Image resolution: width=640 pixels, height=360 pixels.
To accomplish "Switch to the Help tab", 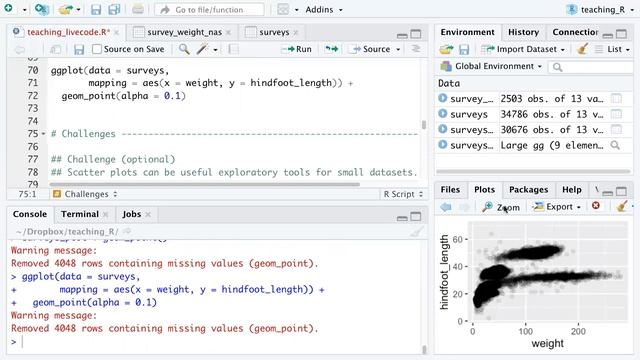I will (x=571, y=189).
